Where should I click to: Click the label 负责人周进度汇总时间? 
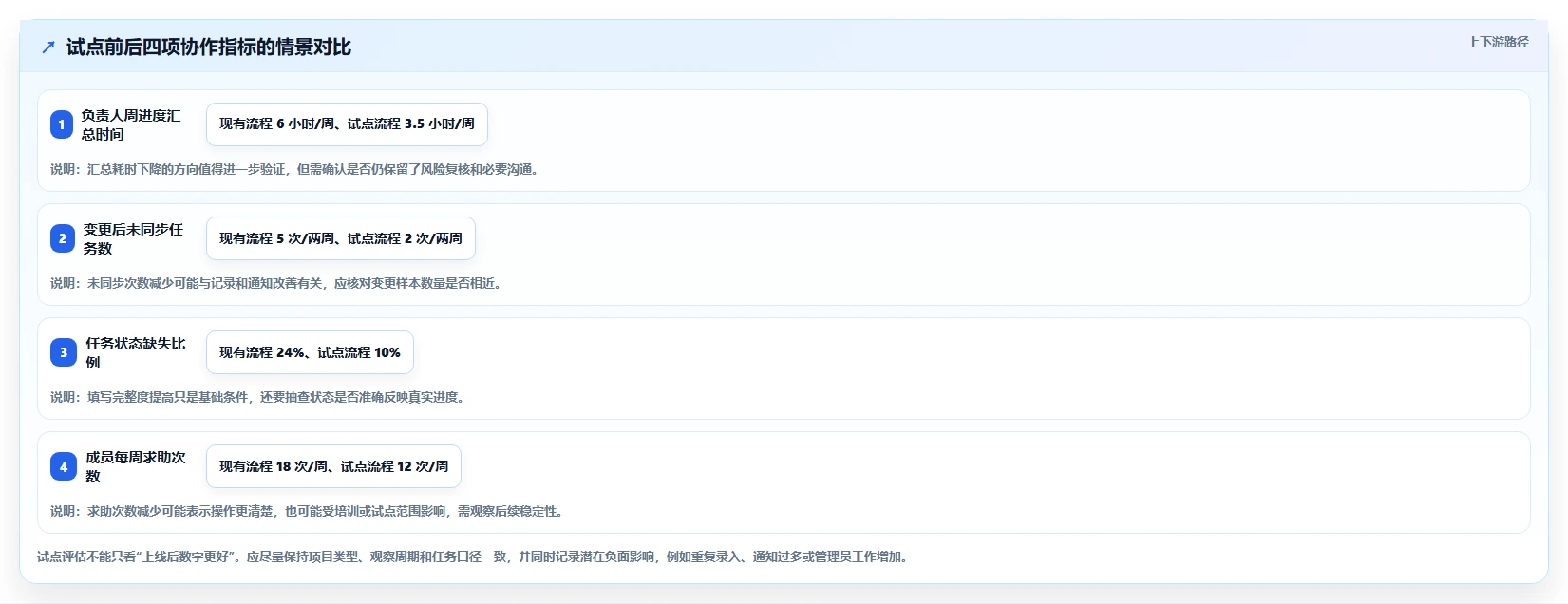pos(131,124)
